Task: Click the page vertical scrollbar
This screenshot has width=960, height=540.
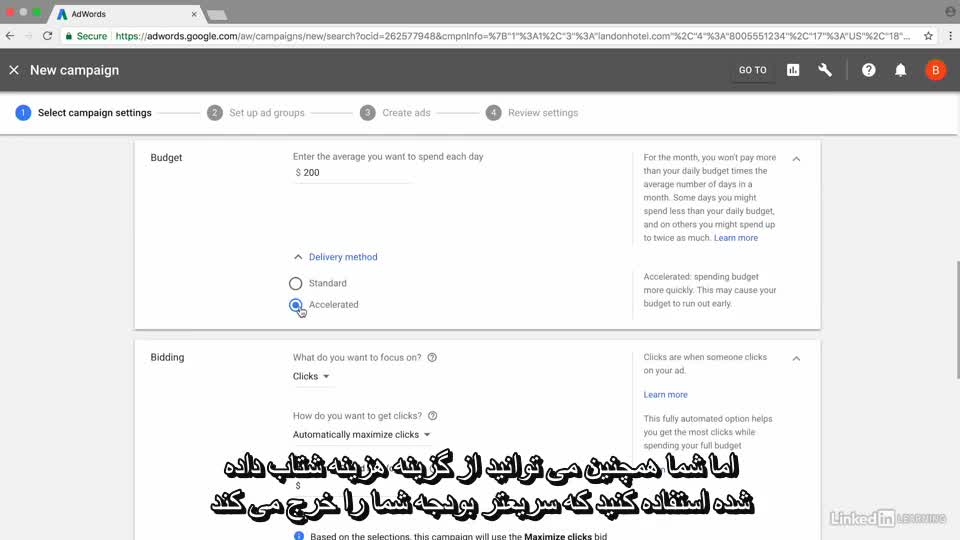Action: 957,318
